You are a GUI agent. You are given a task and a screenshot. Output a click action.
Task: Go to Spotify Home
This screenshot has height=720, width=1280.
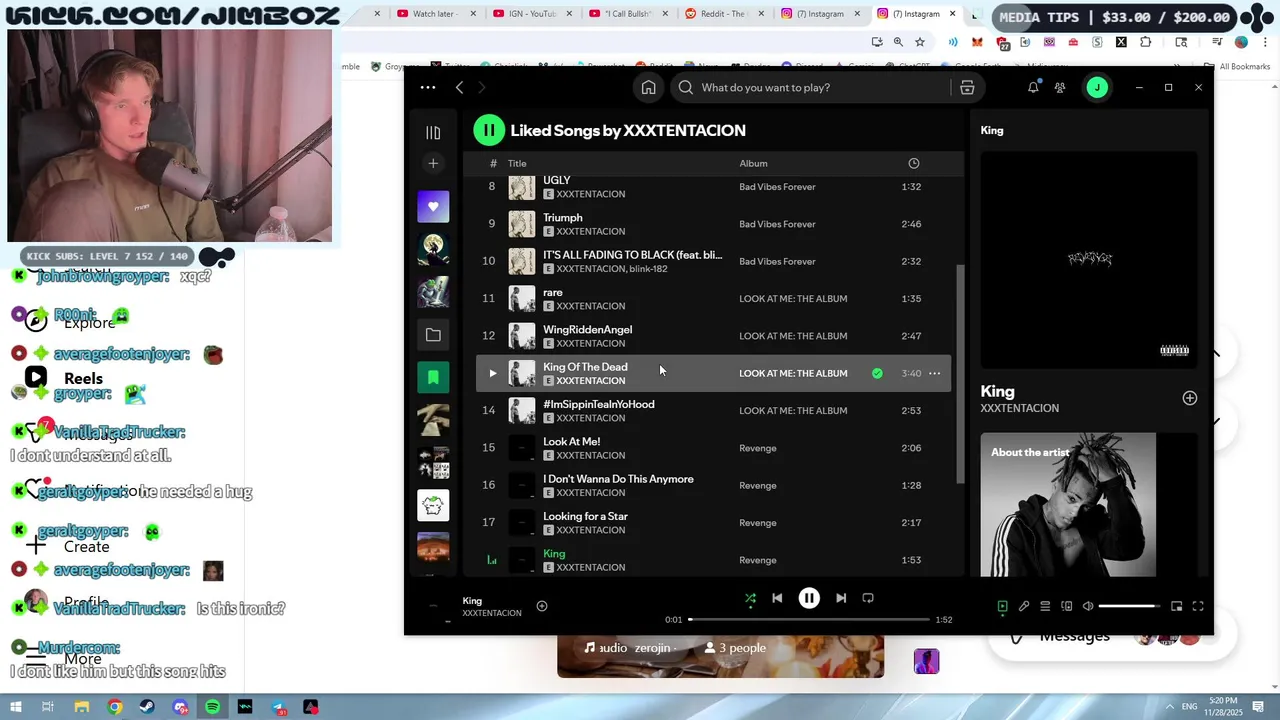click(x=649, y=88)
